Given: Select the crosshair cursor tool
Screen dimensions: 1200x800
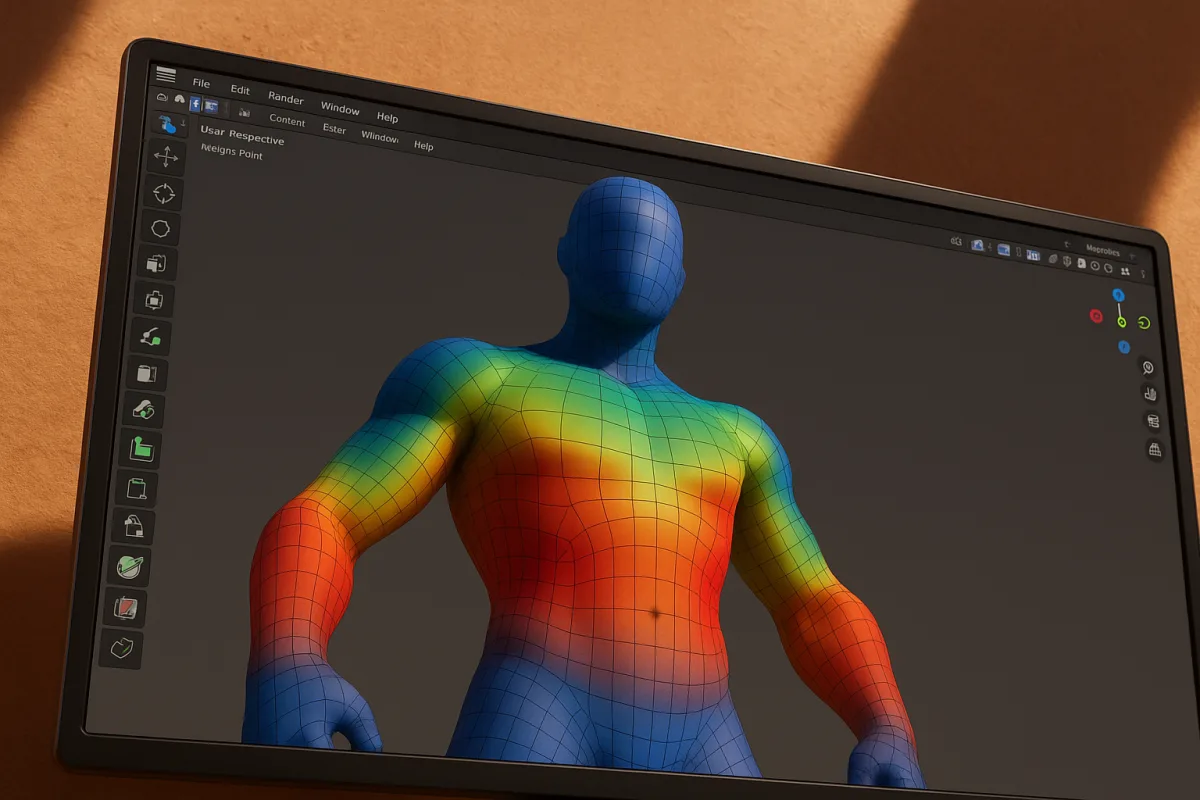Looking at the screenshot, I should tap(163, 192).
